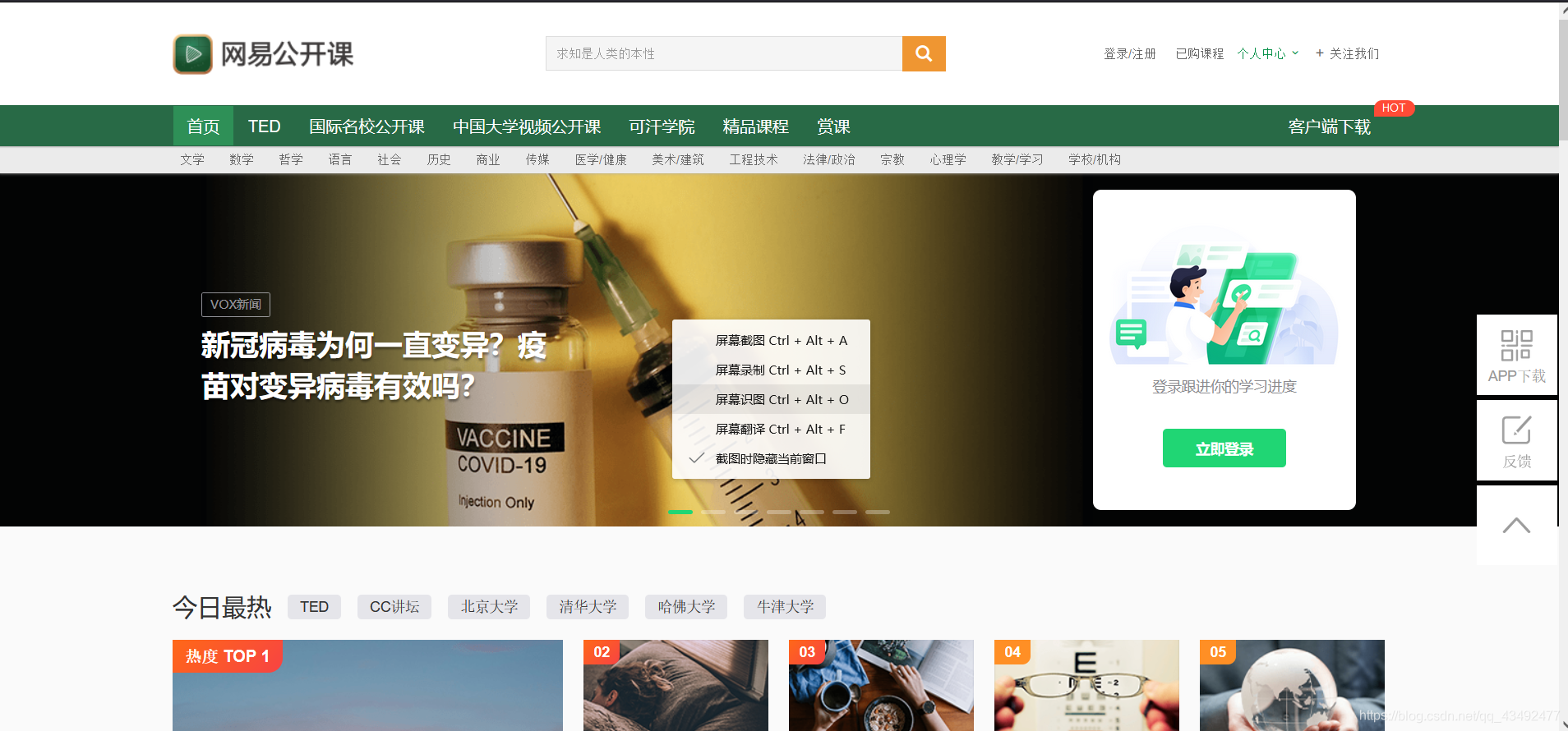1568x731 pixels.
Task: Open the 首页 navigation tab
Action: pyautogui.click(x=203, y=126)
